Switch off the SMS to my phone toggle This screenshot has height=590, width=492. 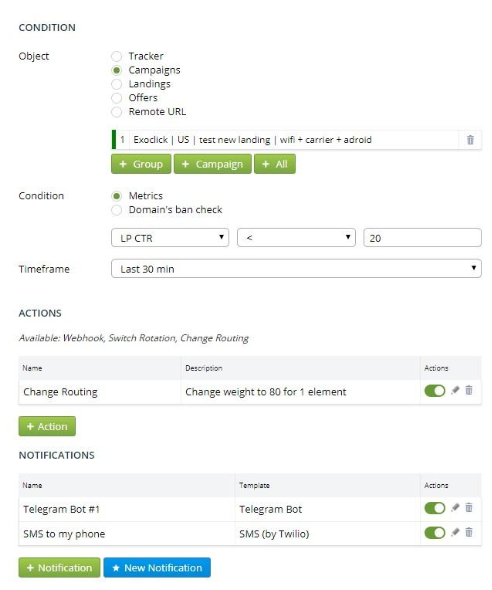tap(435, 533)
